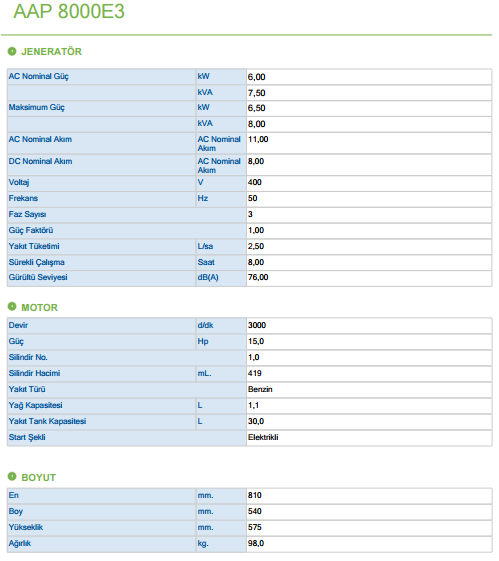Click the JENERATÖR section heading
The image size is (499, 561).
(52, 52)
